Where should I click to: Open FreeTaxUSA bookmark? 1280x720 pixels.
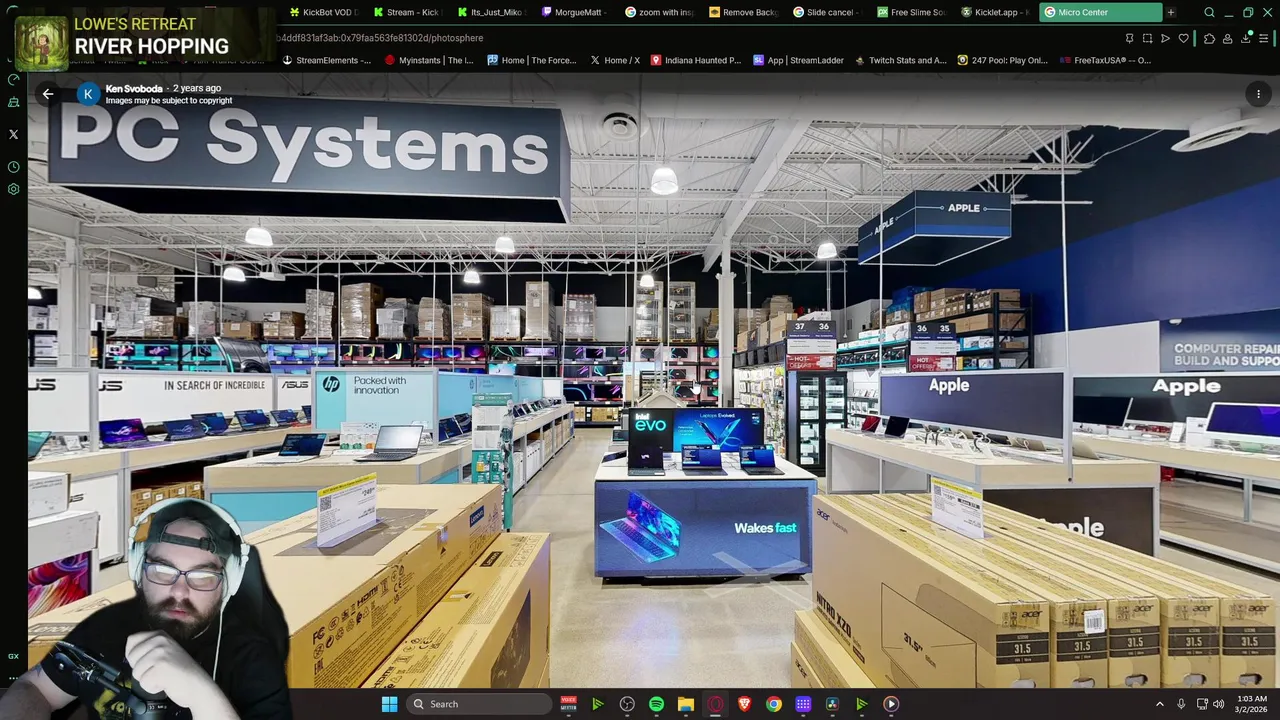(x=1105, y=60)
